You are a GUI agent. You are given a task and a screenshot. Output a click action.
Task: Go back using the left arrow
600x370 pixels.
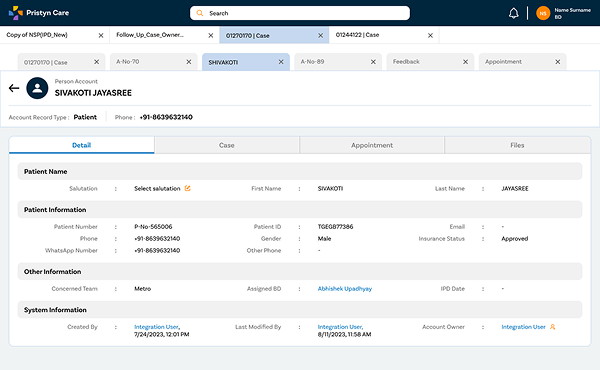[14, 88]
